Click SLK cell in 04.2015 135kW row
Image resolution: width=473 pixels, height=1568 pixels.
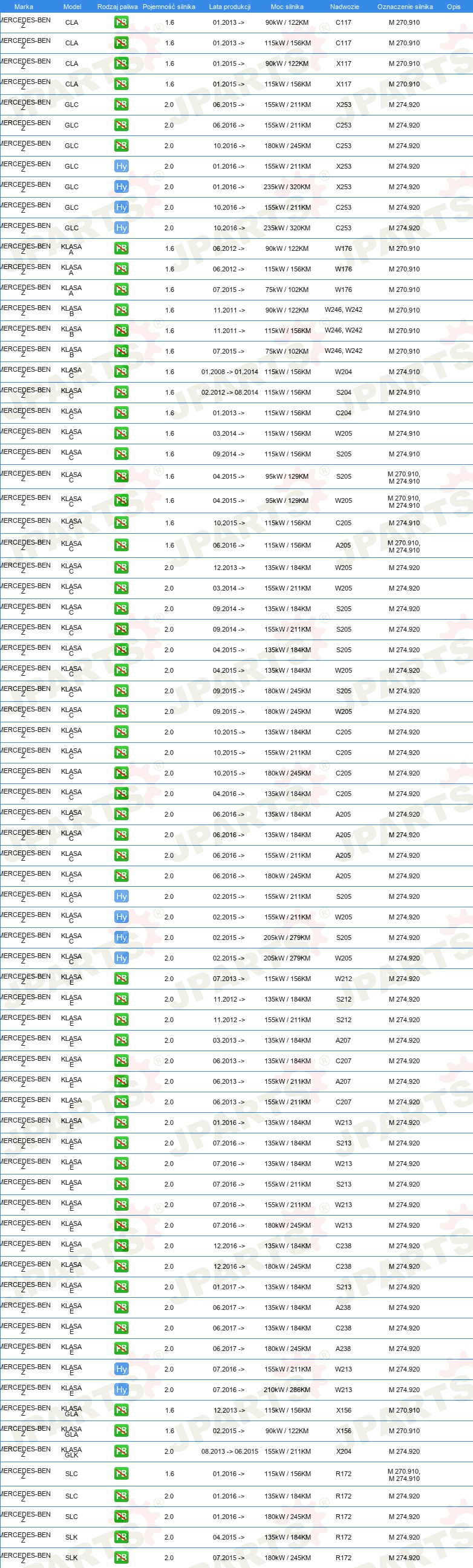pyautogui.click(x=71, y=1537)
